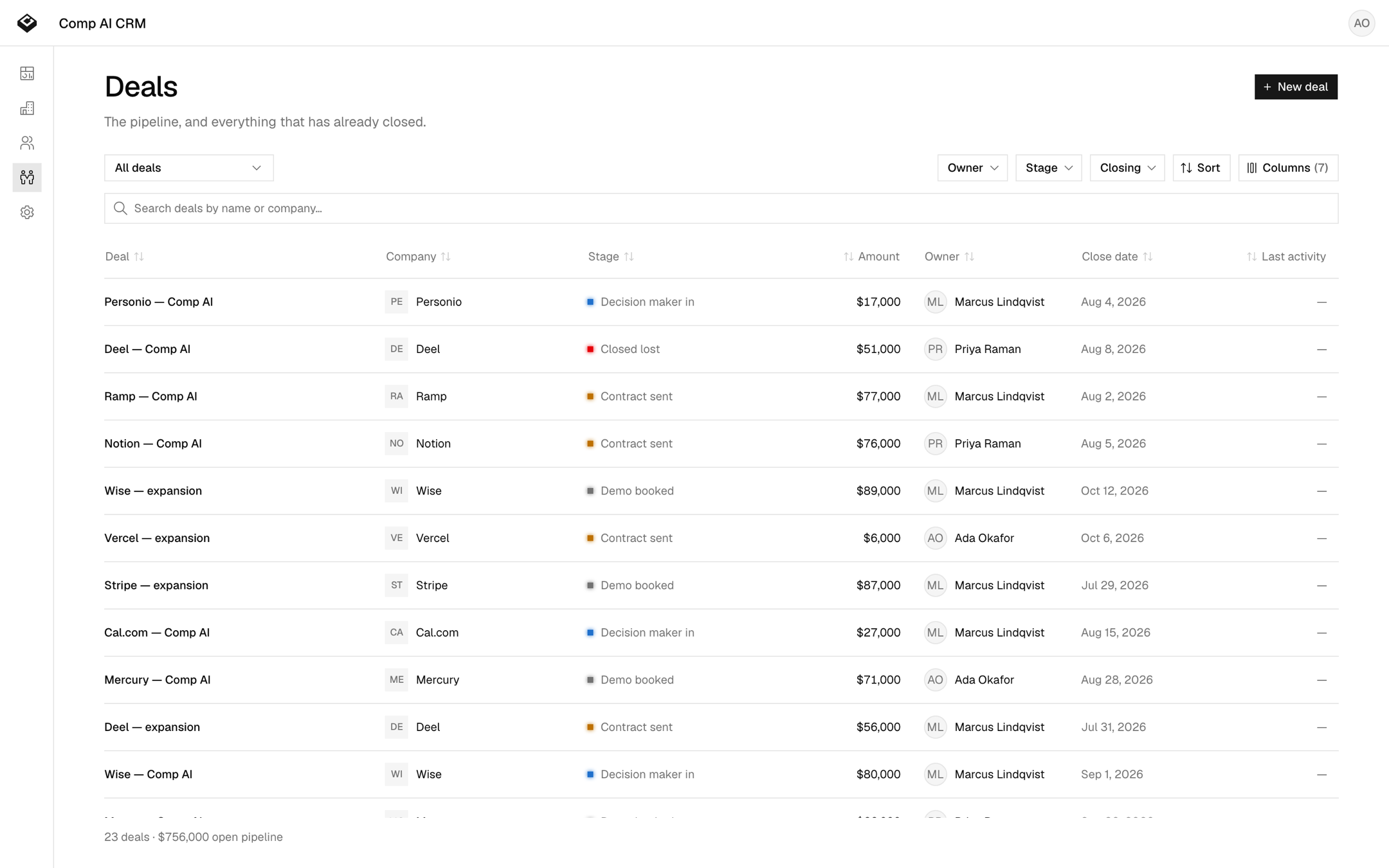The width and height of the screenshot is (1389, 868).
Task: Click the Aug 28, 2026 close date
Action: point(1117,680)
